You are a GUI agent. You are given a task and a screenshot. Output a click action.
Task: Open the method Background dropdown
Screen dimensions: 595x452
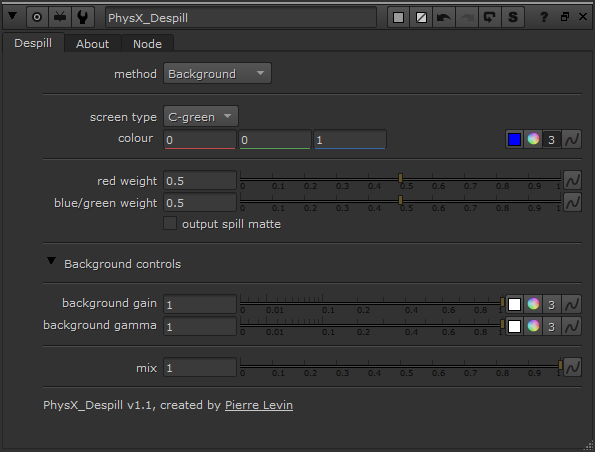click(x=217, y=74)
